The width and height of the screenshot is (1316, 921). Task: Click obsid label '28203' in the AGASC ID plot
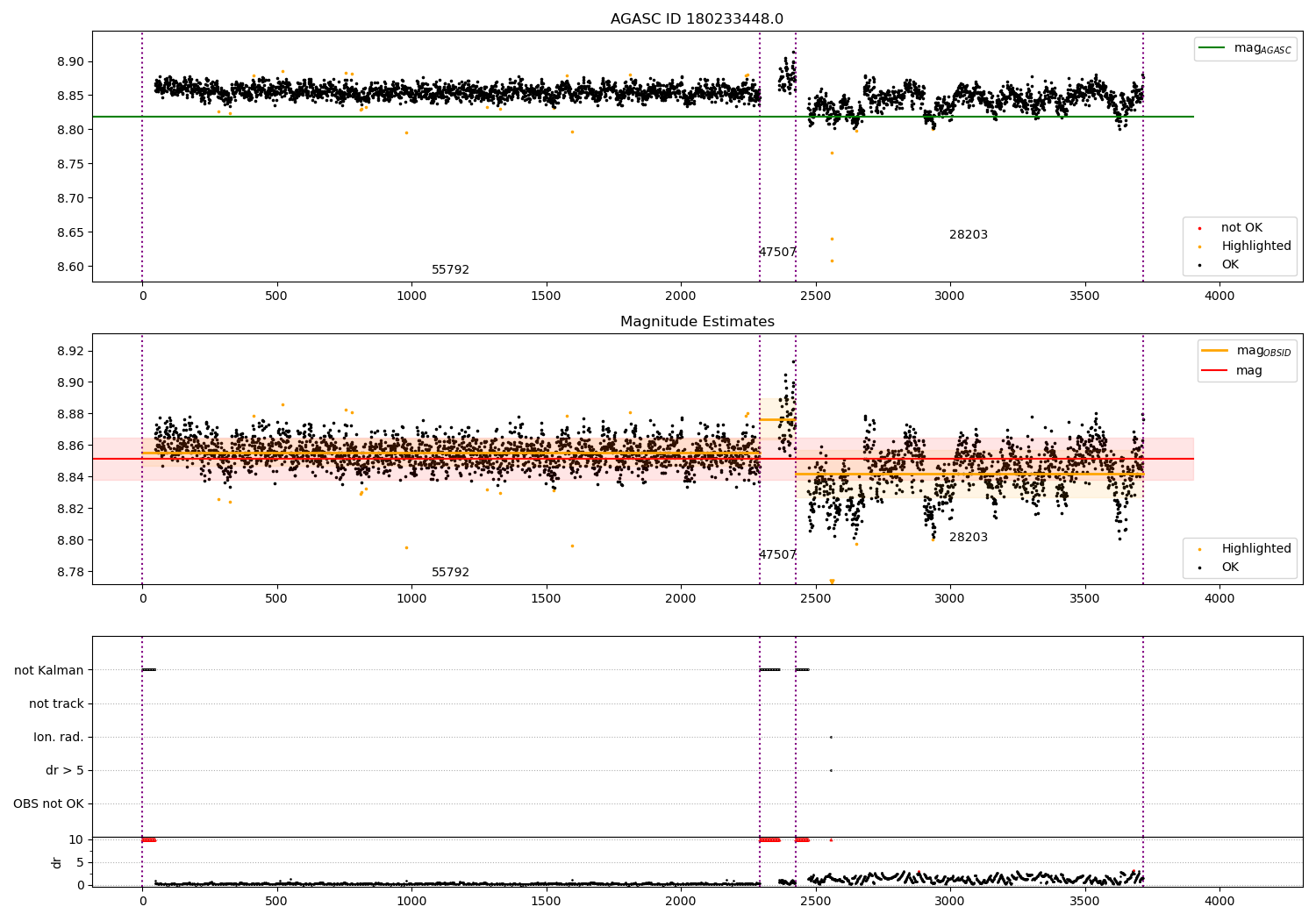pos(969,235)
